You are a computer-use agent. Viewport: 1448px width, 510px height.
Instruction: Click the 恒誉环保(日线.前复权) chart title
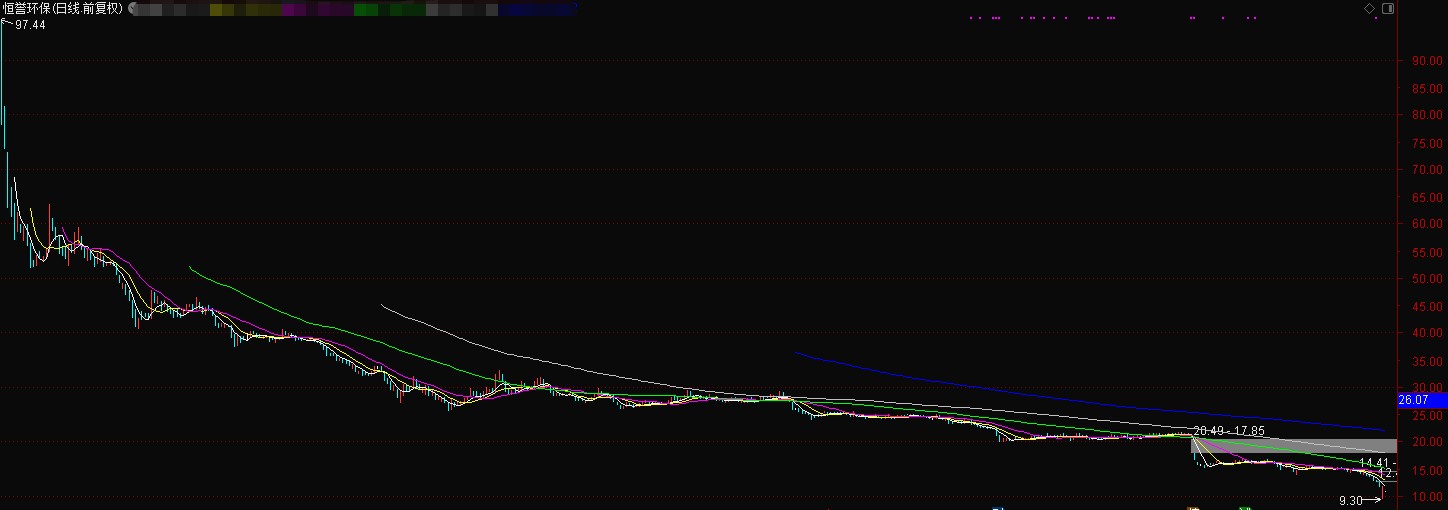63,8
